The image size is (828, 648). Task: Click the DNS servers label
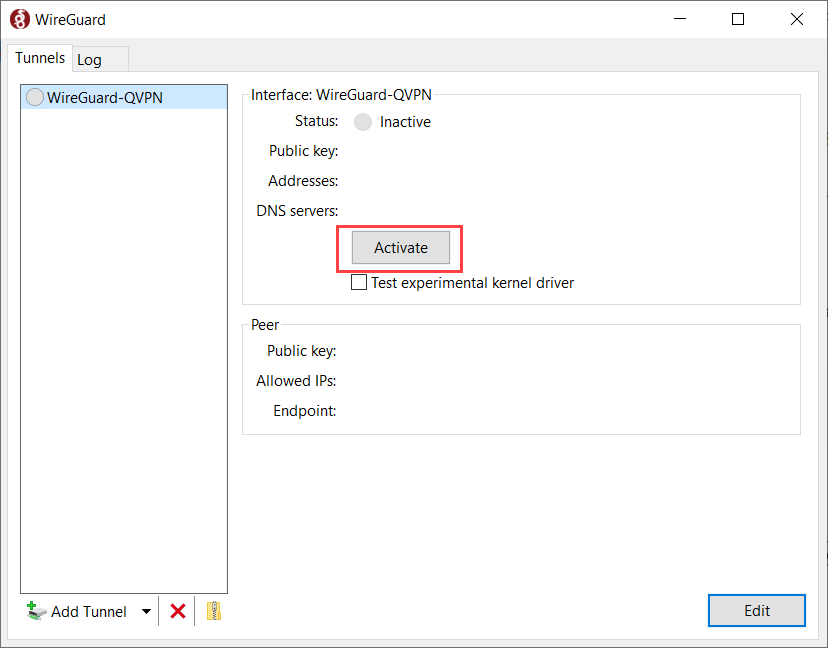coord(297,211)
